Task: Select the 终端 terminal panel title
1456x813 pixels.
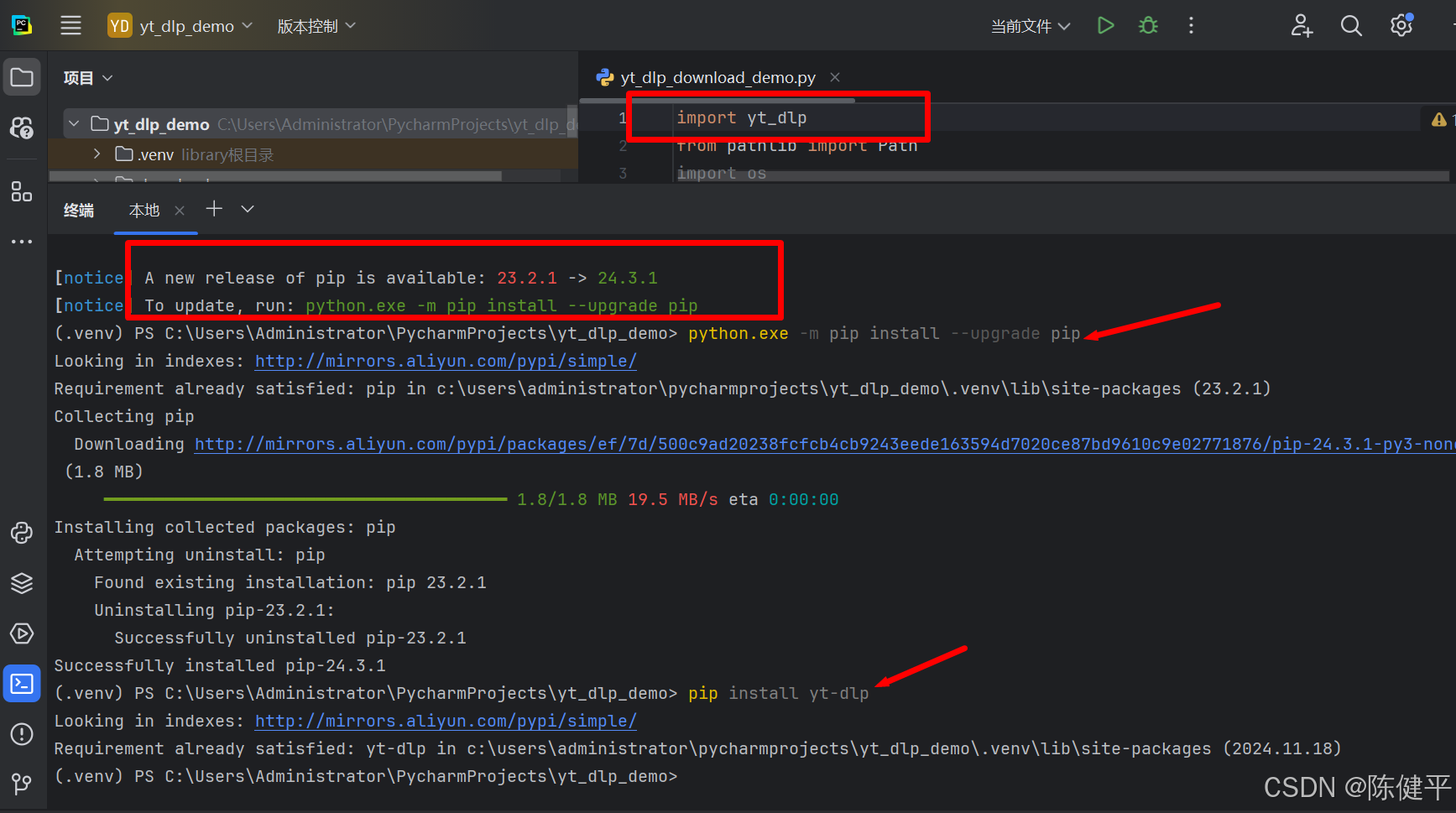Action: (79, 210)
